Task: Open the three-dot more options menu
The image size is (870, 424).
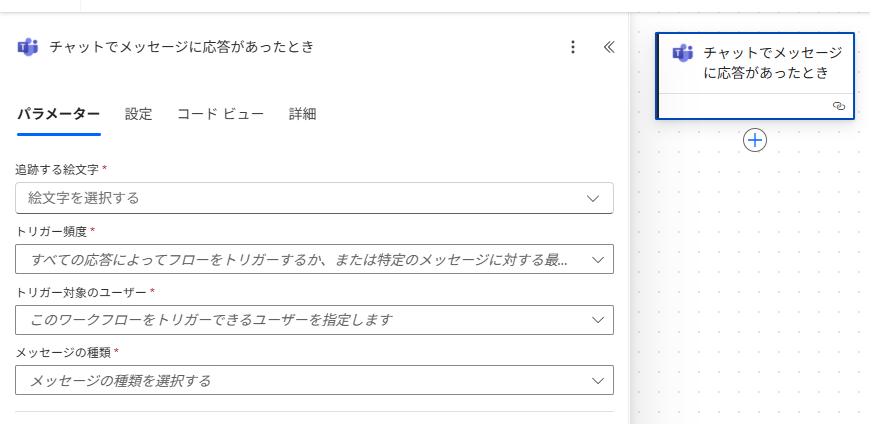Action: [573, 47]
